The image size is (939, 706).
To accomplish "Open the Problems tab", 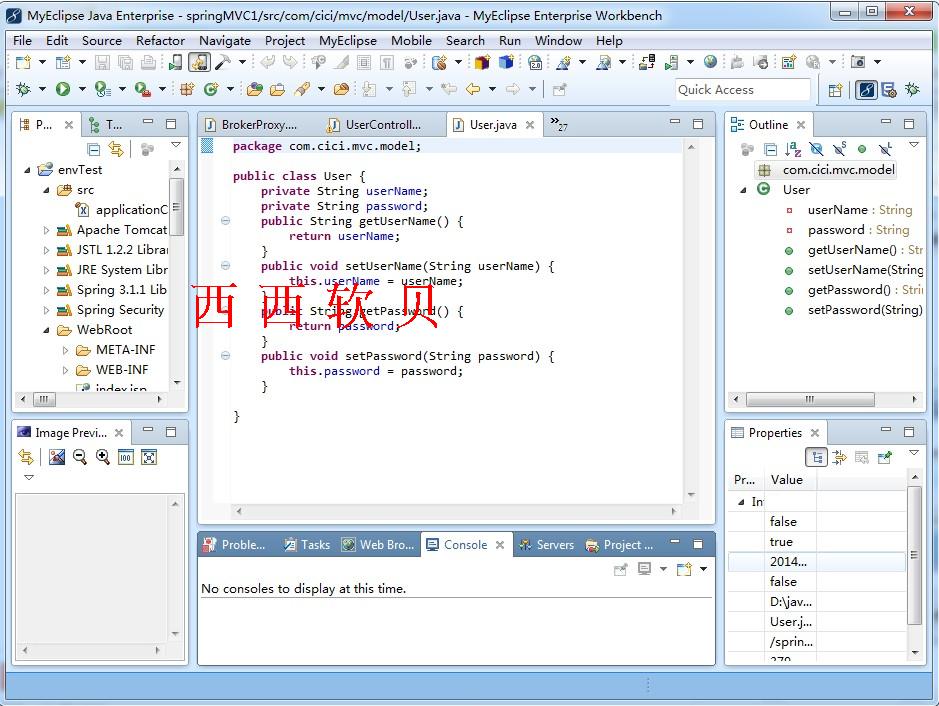I will point(235,545).
